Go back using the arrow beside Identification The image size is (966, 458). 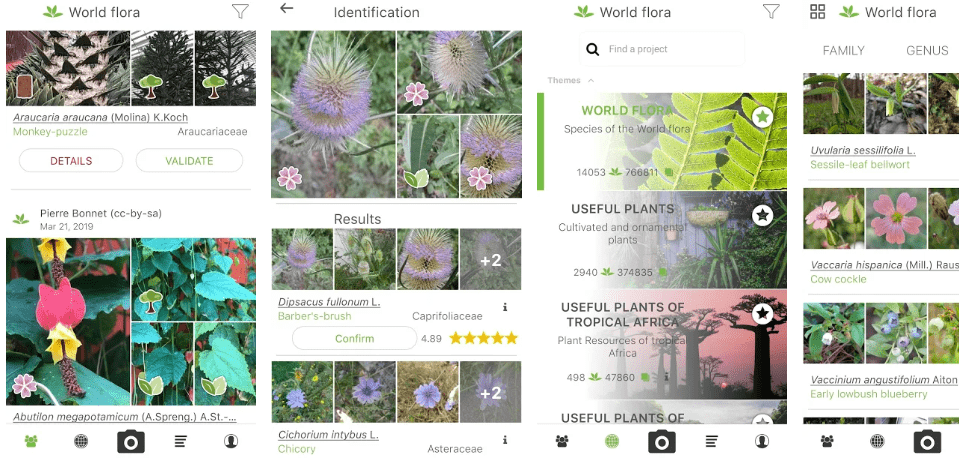click(287, 9)
